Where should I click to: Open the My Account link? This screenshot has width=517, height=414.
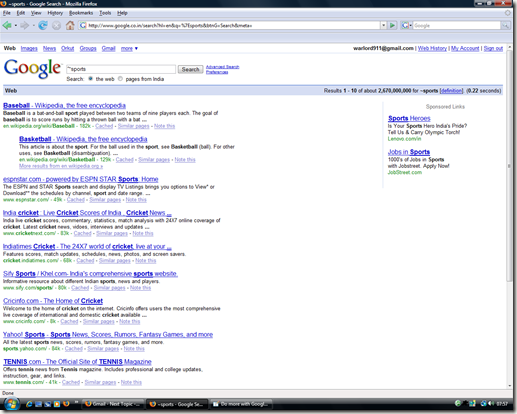[465, 48]
